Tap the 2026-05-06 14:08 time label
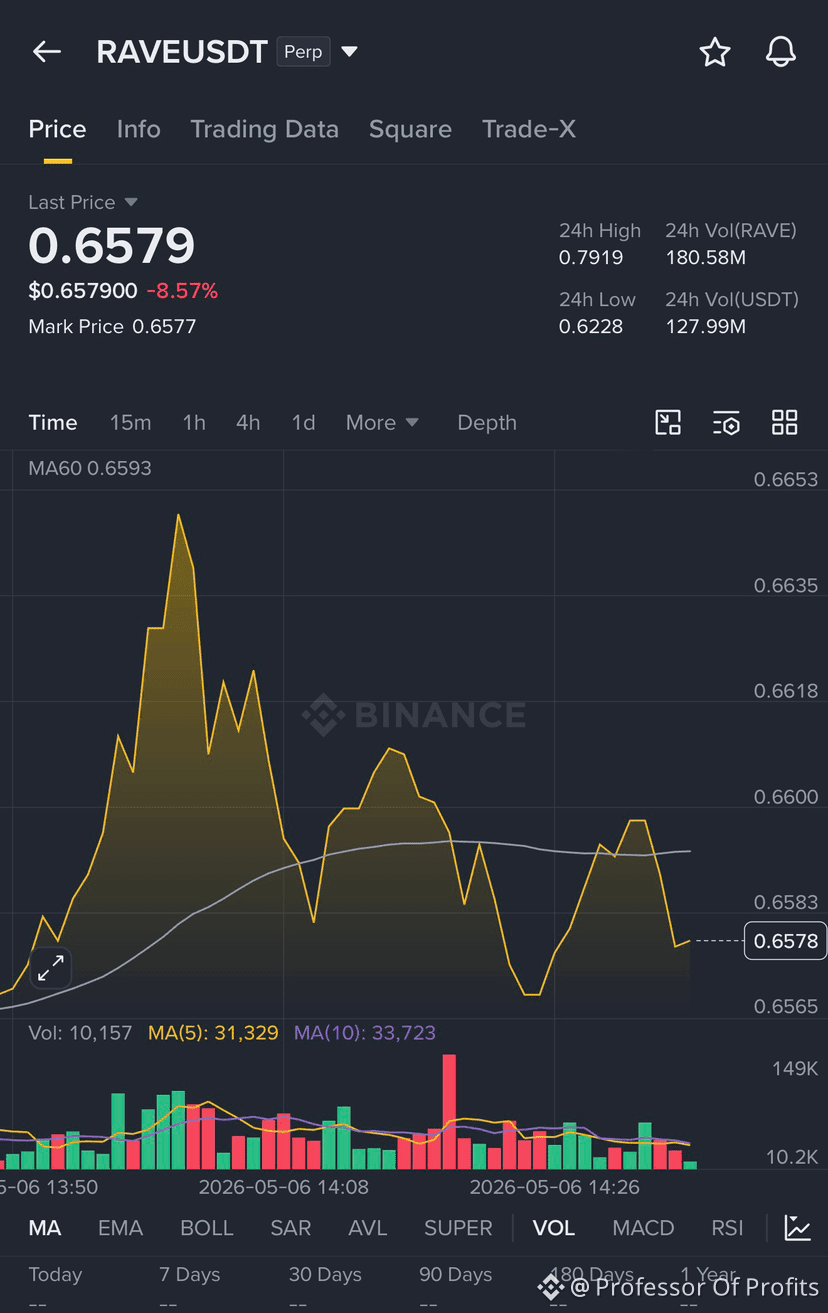The image size is (828, 1313). (x=284, y=1187)
